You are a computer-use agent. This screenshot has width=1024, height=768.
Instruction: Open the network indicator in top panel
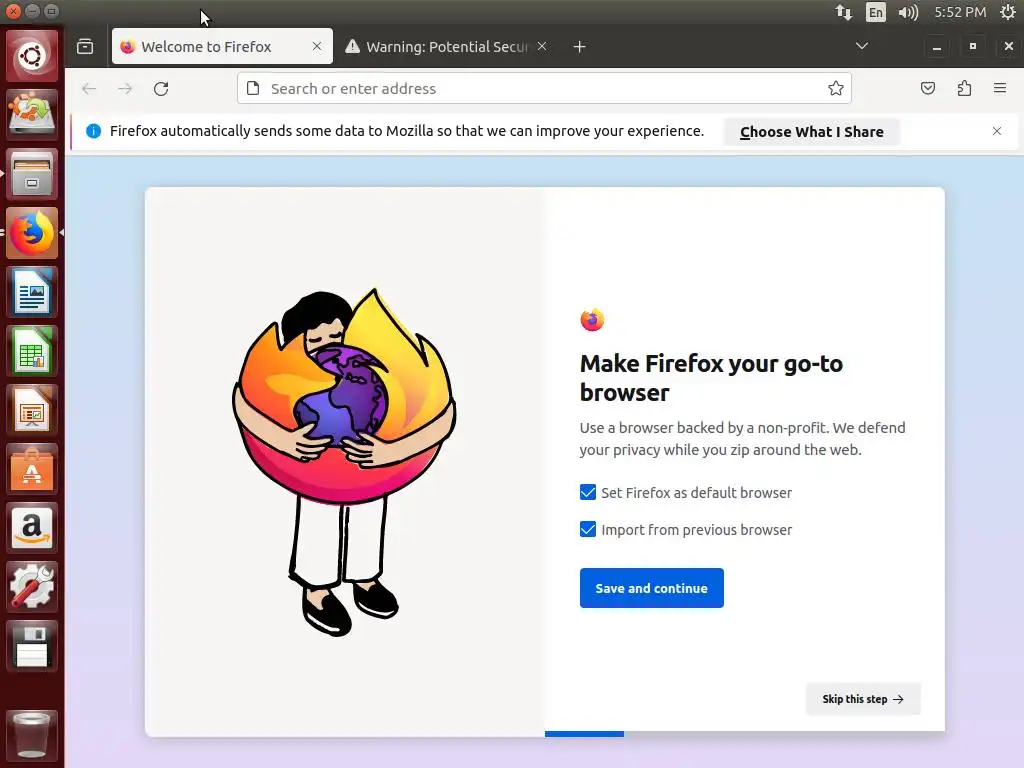pyautogui.click(x=843, y=12)
